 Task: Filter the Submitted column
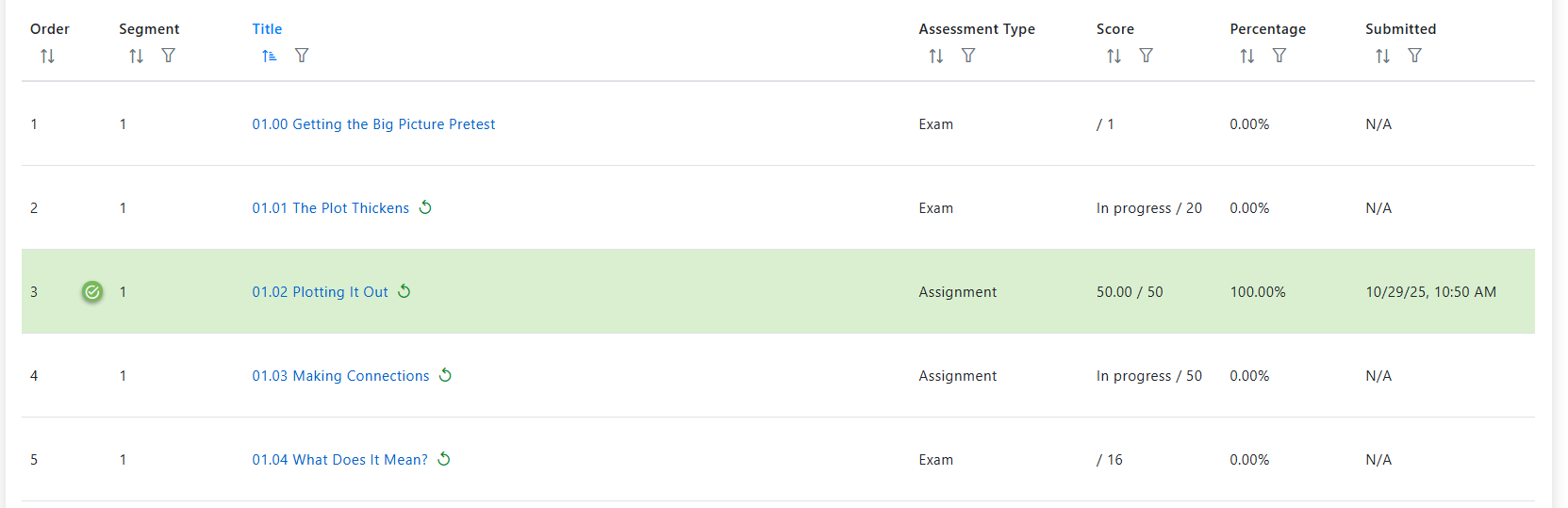click(x=1414, y=56)
